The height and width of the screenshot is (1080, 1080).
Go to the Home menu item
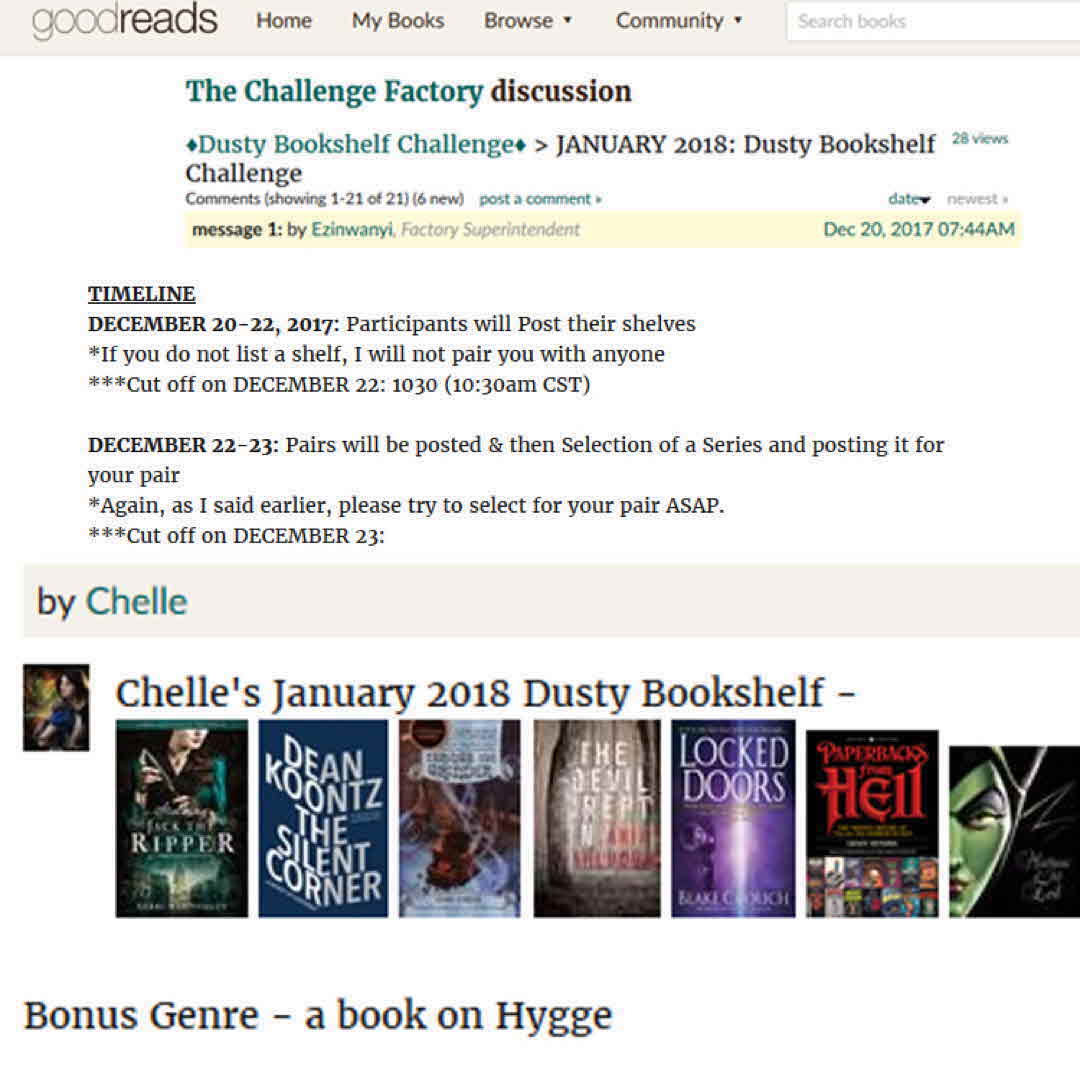click(x=284, y=21)
